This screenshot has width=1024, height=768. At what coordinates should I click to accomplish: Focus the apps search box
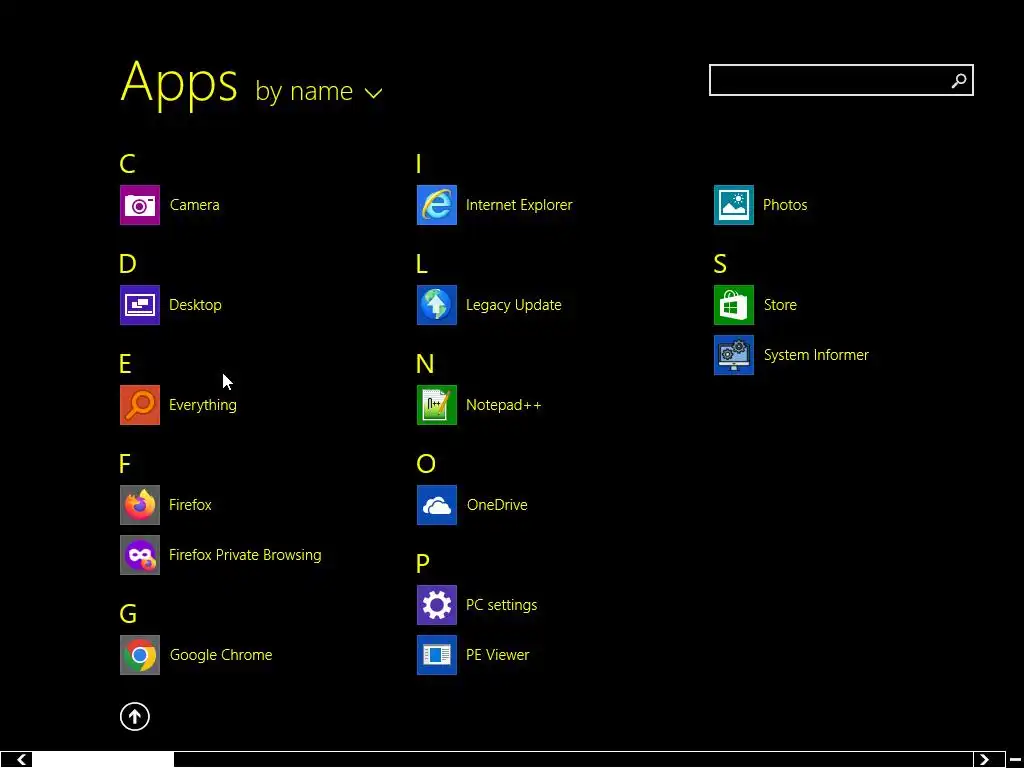(x=841, y=80)
